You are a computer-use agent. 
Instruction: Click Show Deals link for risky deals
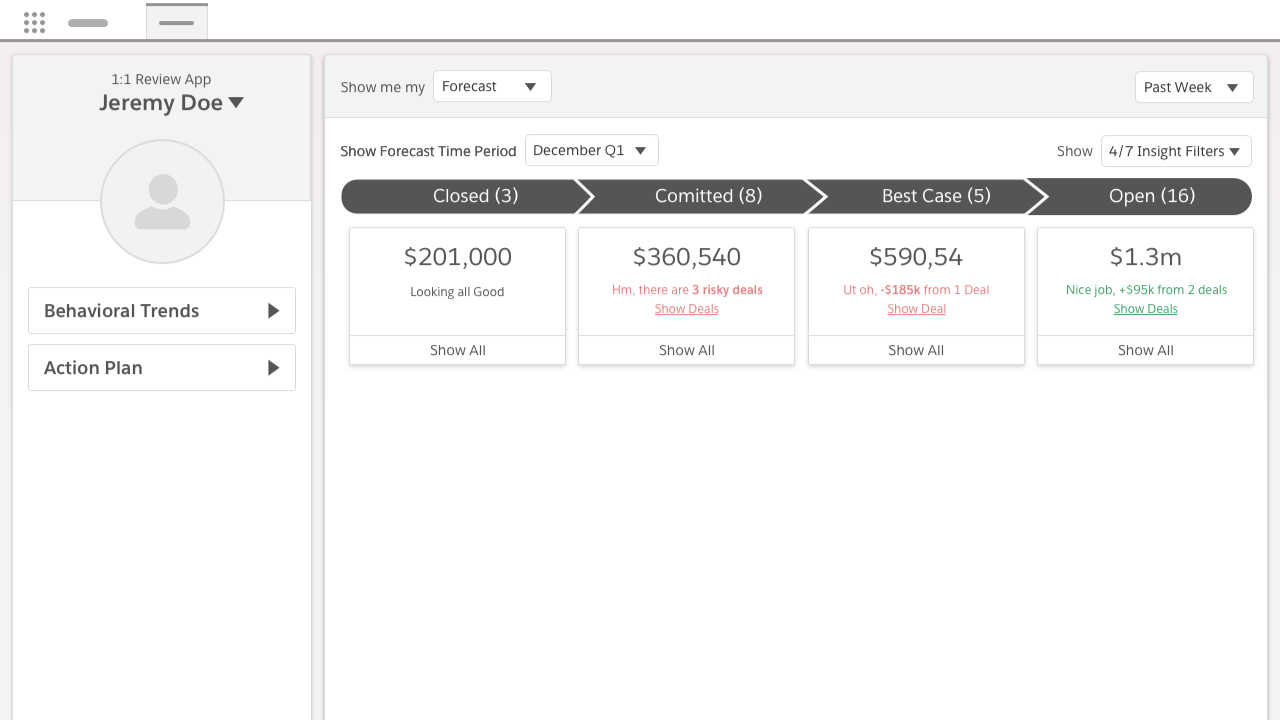[x=686, y=309]
